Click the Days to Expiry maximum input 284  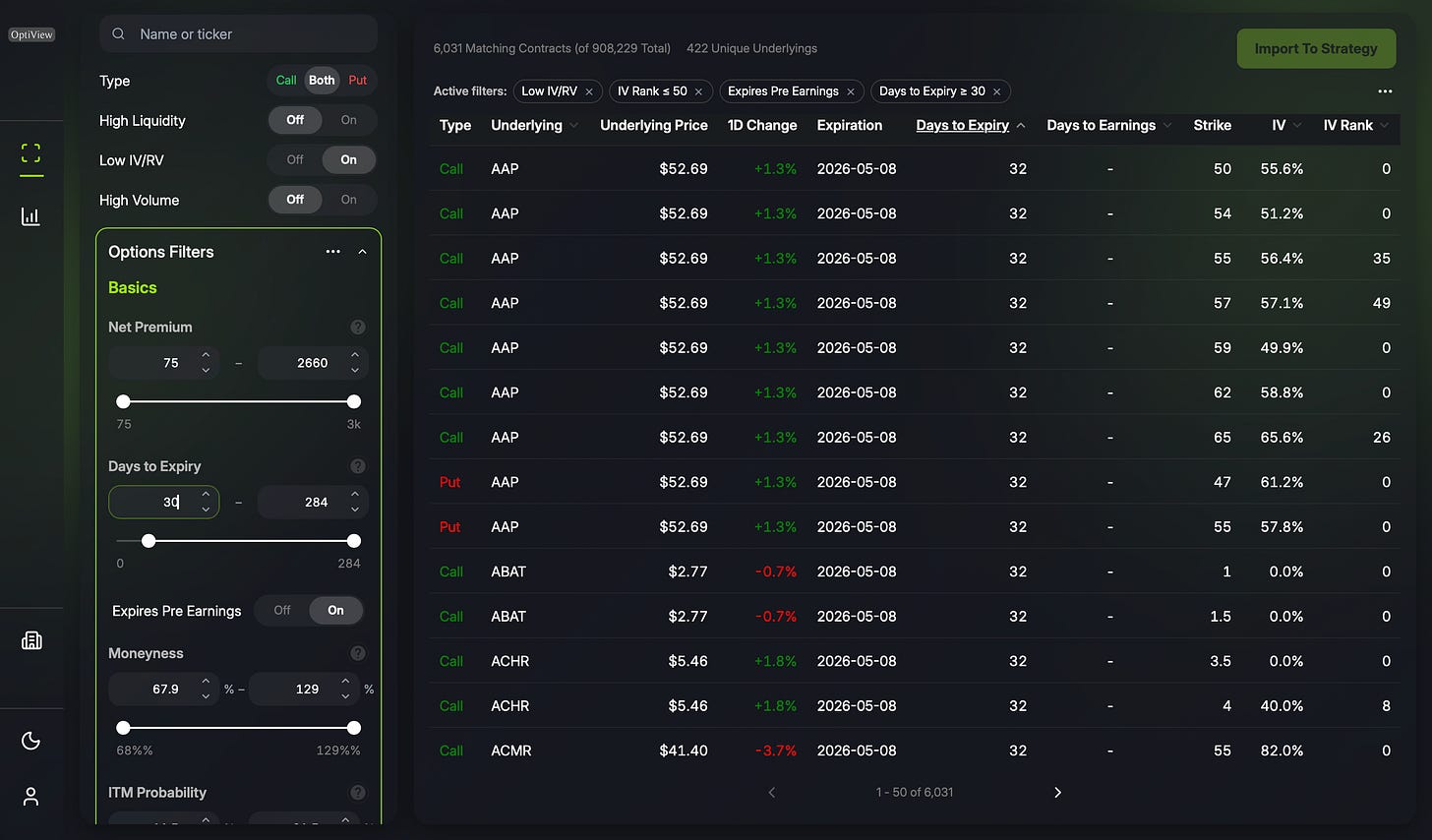[x=313, y=502]
